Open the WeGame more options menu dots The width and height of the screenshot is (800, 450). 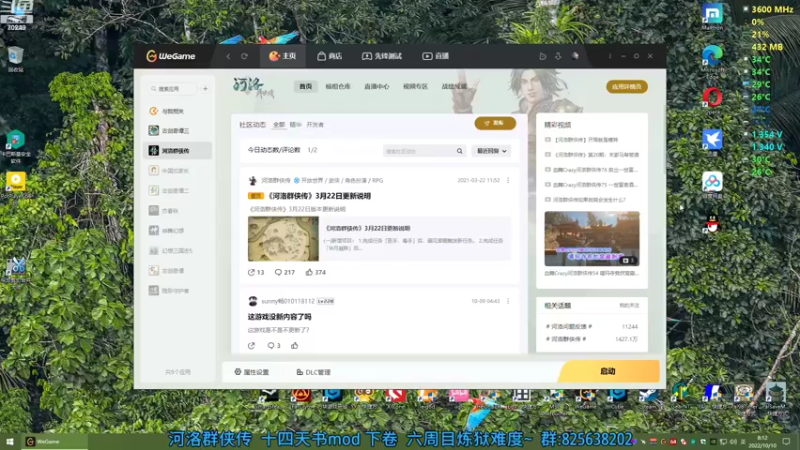[x=610, y=56]
